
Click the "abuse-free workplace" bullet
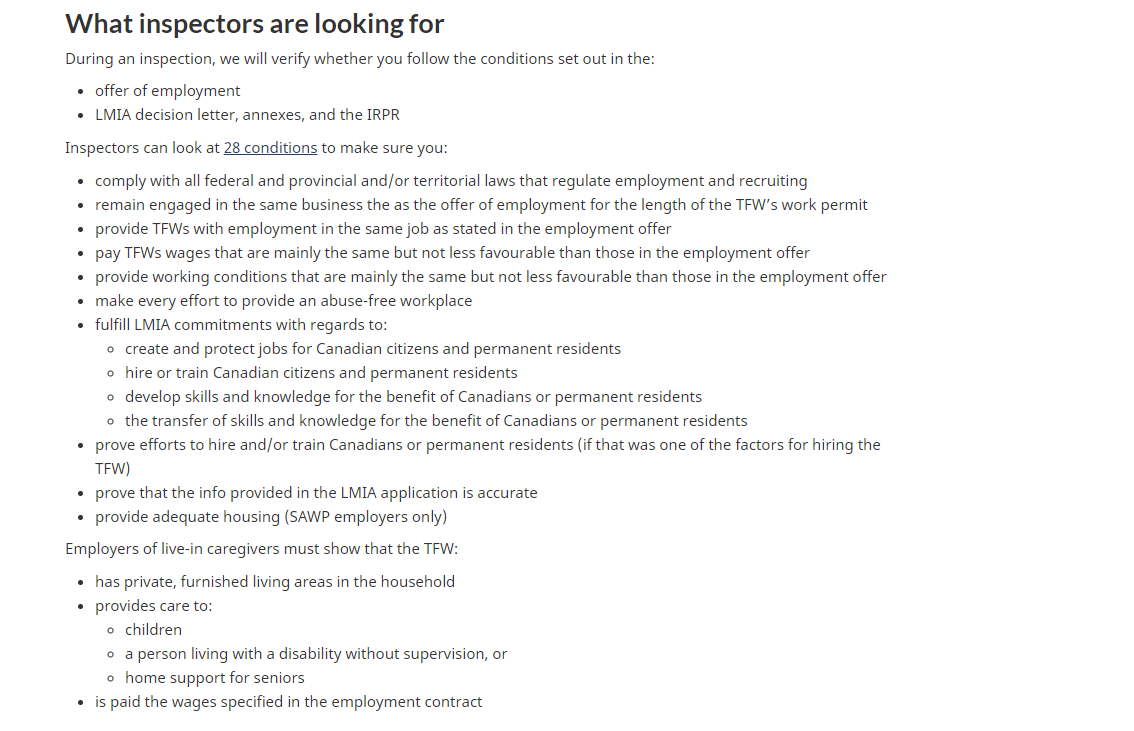[283, 301]
